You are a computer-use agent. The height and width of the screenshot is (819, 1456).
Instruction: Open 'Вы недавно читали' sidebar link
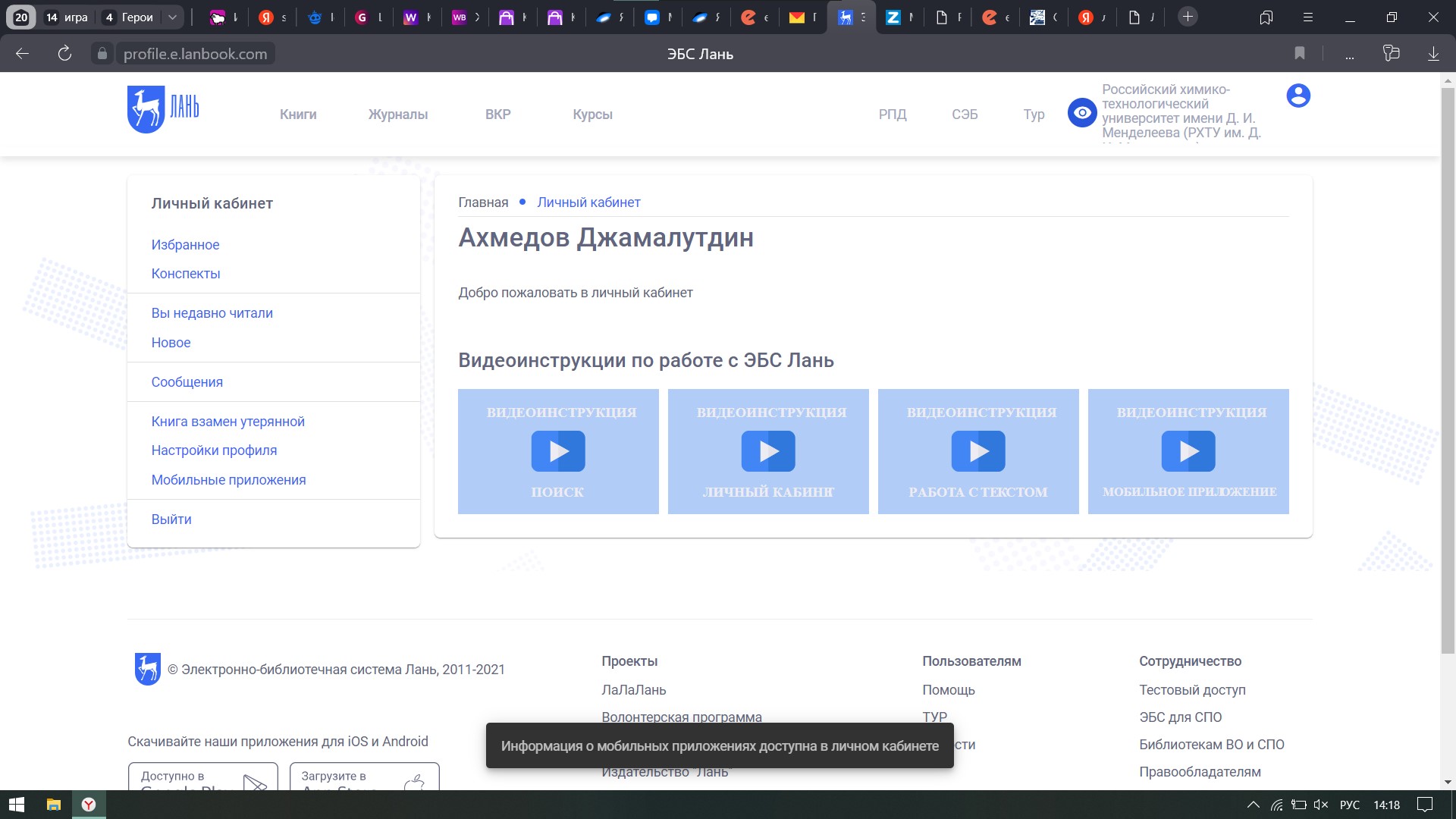click(x=212, y=313)
